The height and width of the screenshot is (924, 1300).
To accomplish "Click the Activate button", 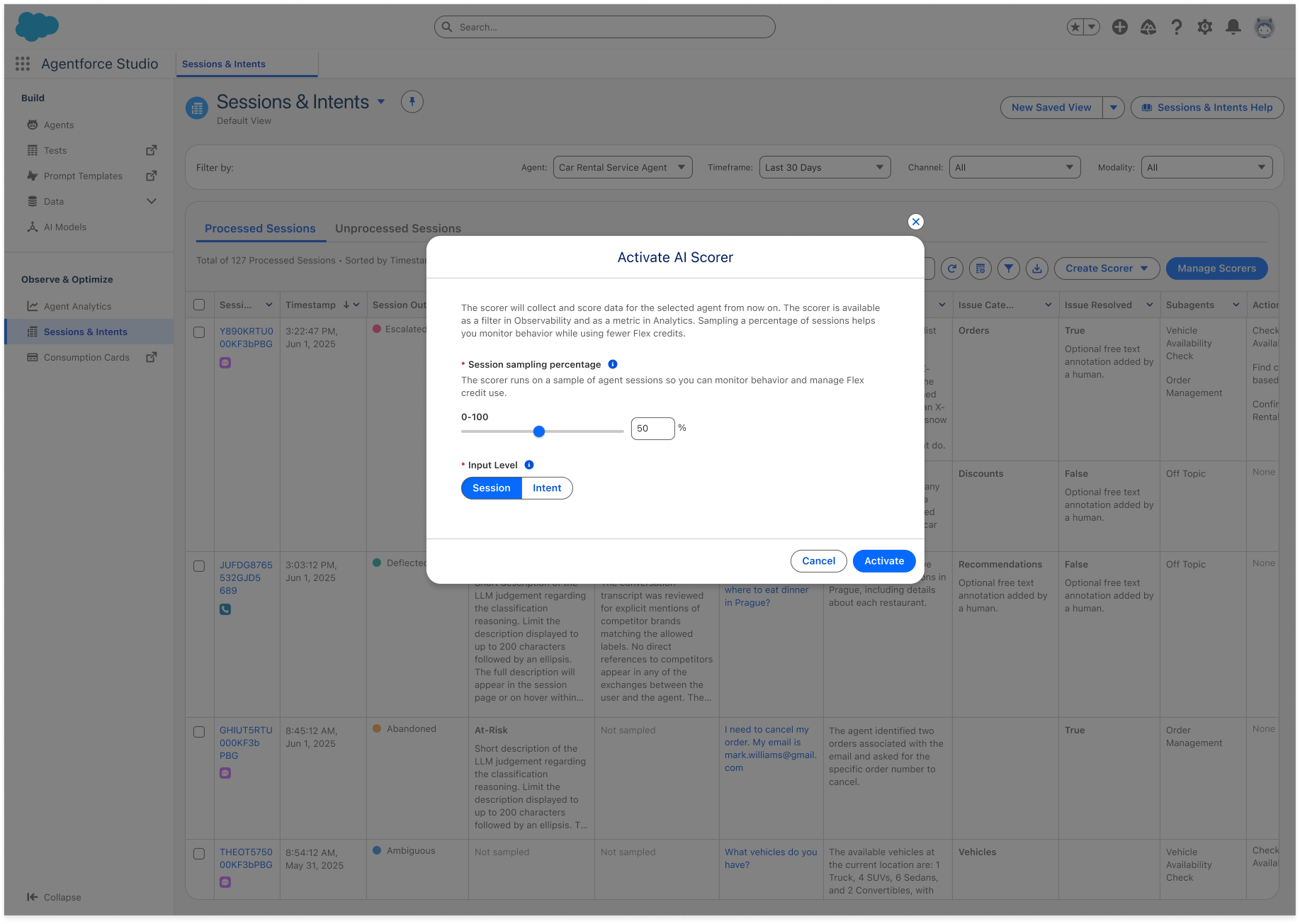I will [x=884, y=561].
